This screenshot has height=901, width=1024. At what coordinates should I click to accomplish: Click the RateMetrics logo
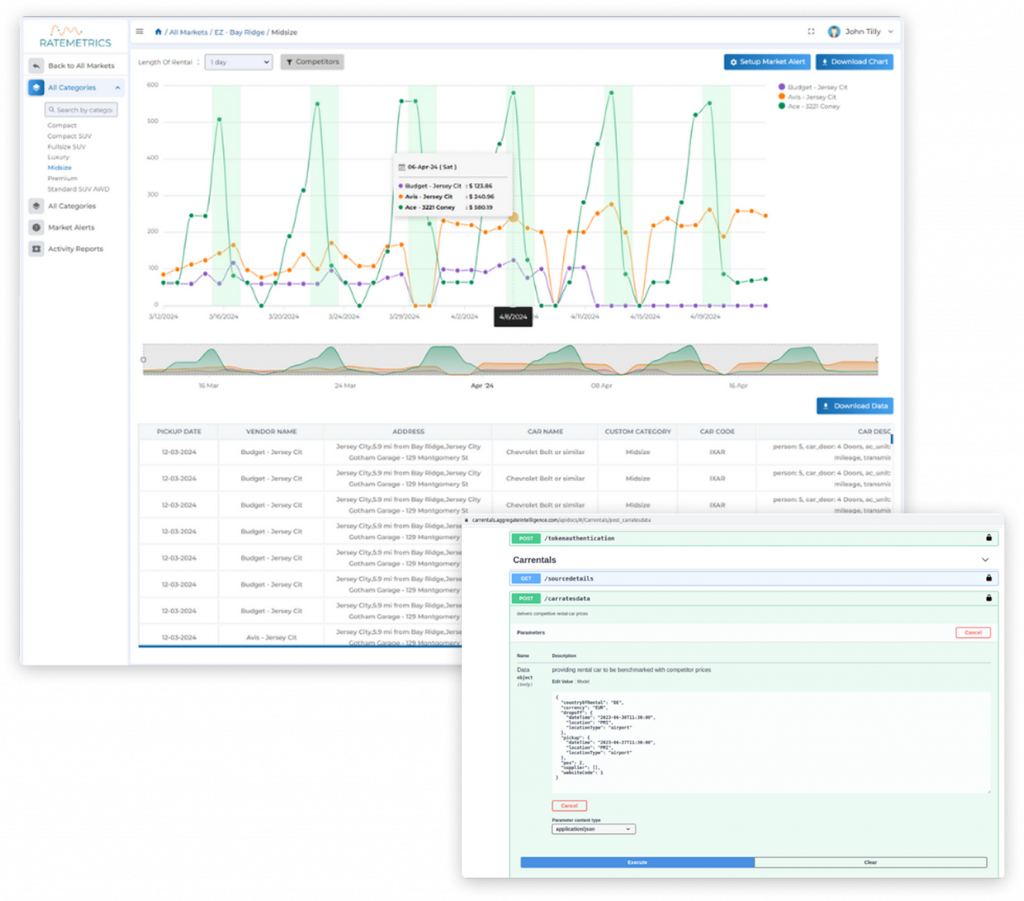[x=75, y=37]
